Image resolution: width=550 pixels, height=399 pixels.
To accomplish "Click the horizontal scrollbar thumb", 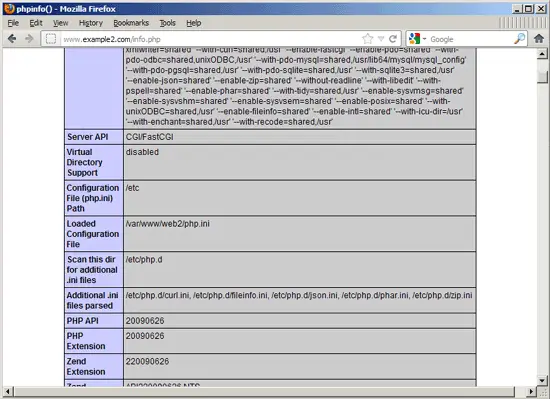I will 264,391.
